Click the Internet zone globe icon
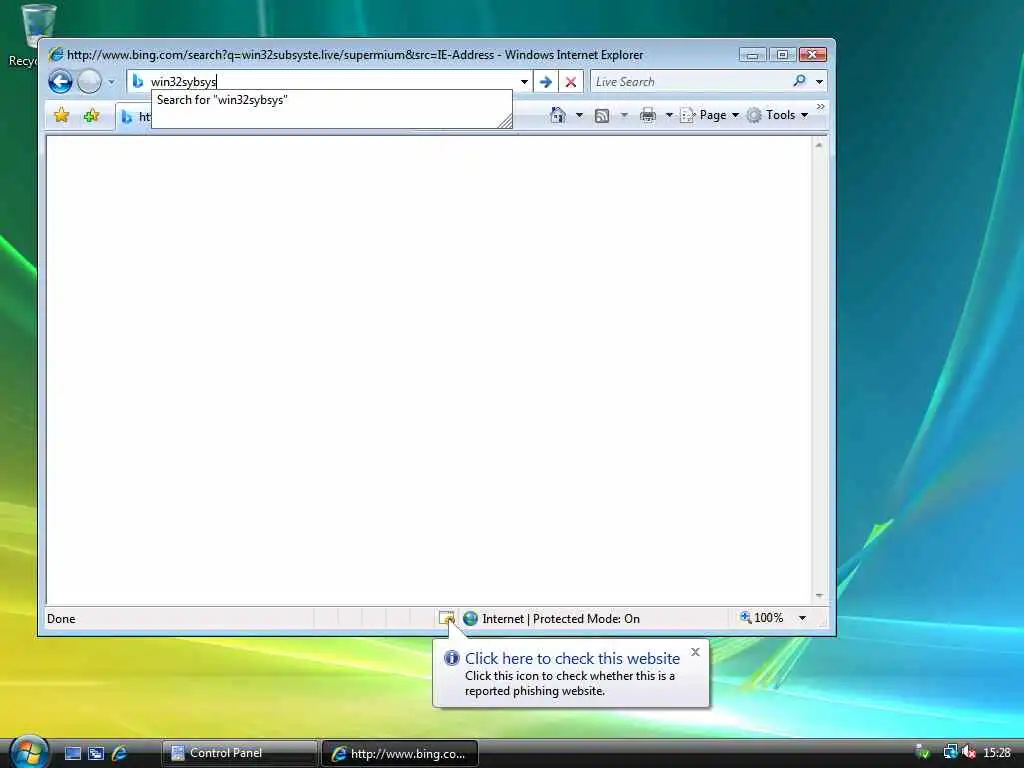The height and width of the screenshot is (768, 1024). 470,618
